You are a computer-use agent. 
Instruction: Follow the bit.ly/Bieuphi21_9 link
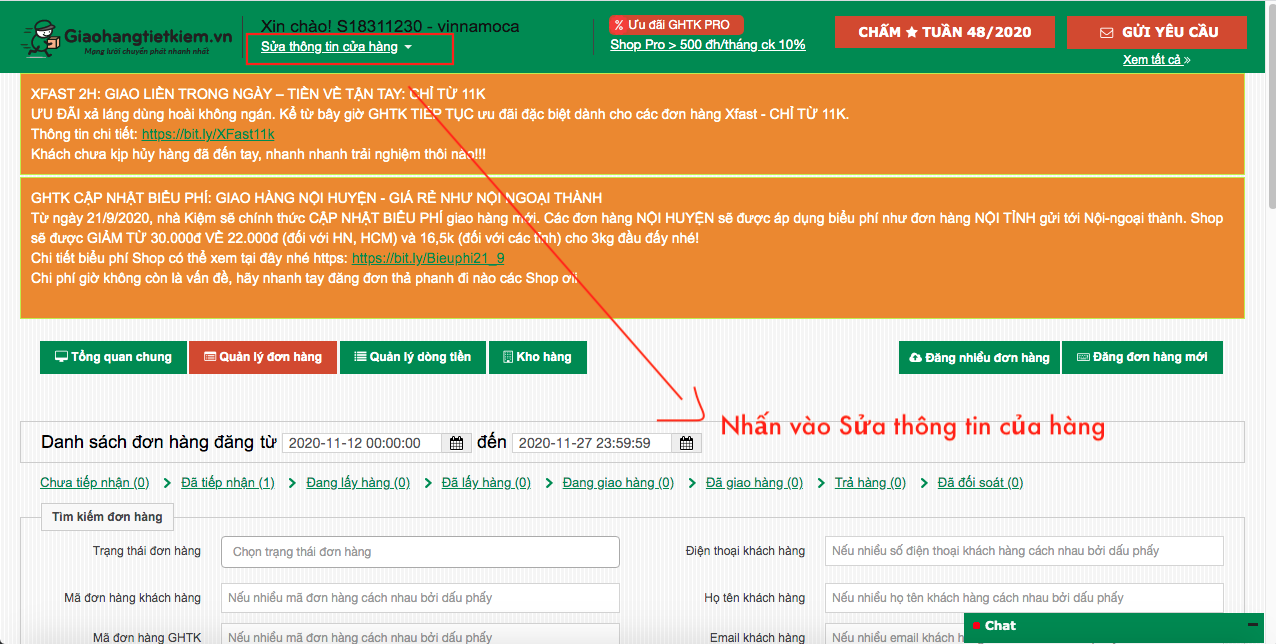point(428,258)
